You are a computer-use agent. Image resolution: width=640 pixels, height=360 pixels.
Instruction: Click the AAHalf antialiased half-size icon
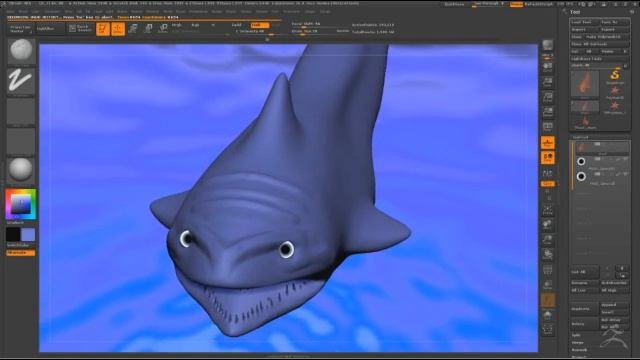coord(547,112)
